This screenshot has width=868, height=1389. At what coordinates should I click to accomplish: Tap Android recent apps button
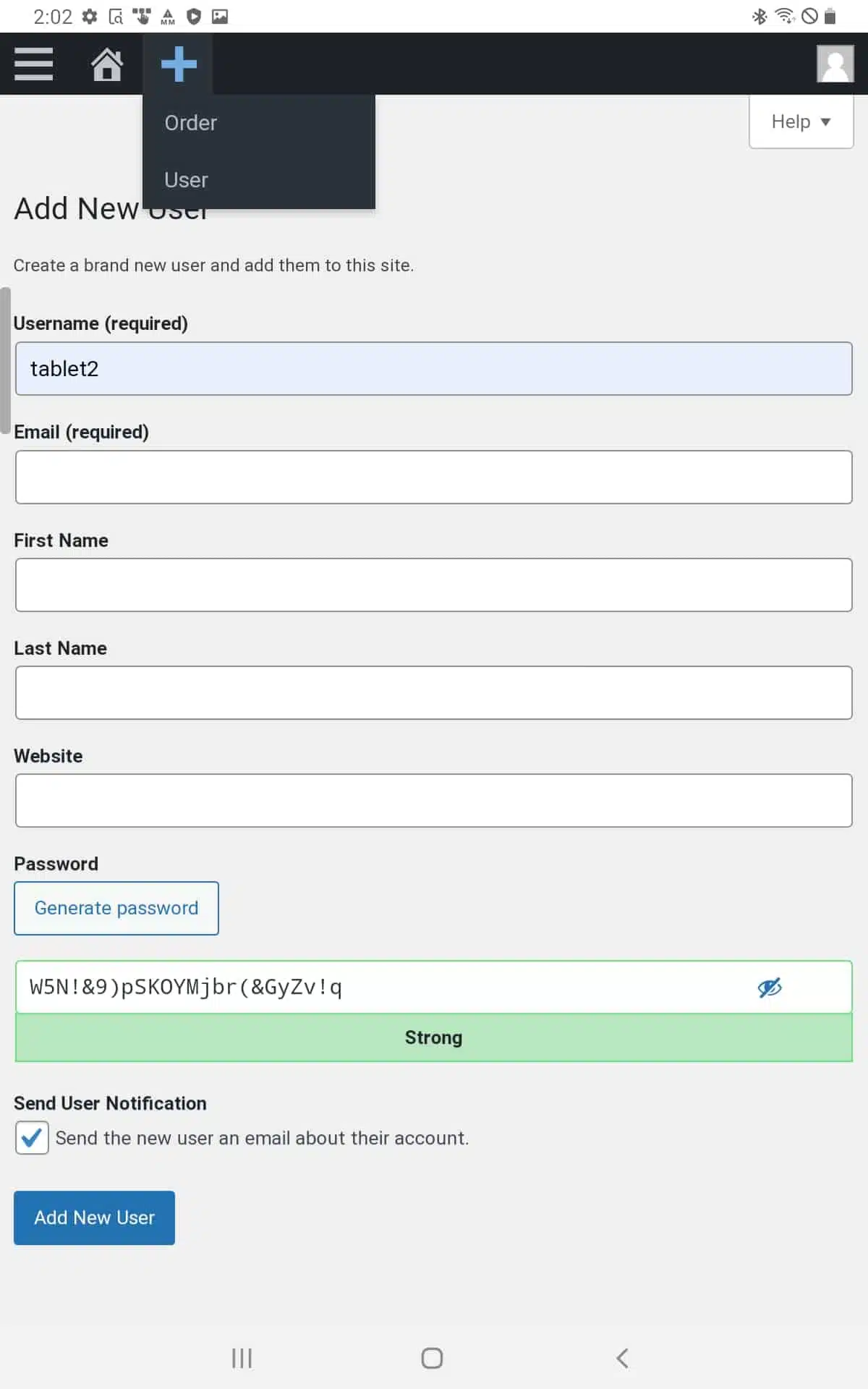tap(242, 1358)
